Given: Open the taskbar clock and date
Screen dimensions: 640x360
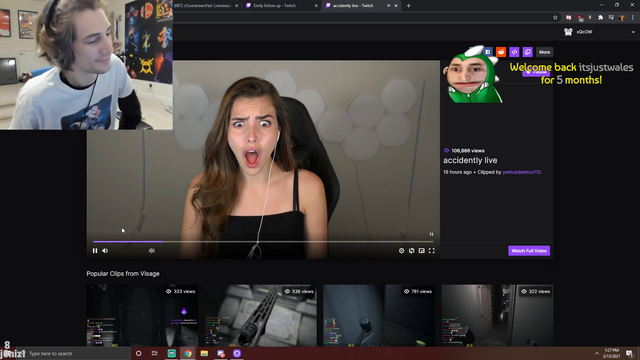Looking at the screenshot, I should [x=612, y=353].
